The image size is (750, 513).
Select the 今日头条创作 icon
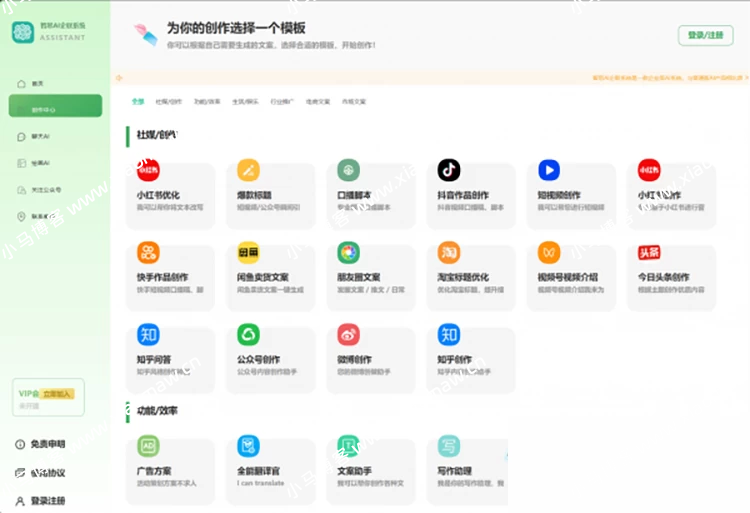coord(649,252)
